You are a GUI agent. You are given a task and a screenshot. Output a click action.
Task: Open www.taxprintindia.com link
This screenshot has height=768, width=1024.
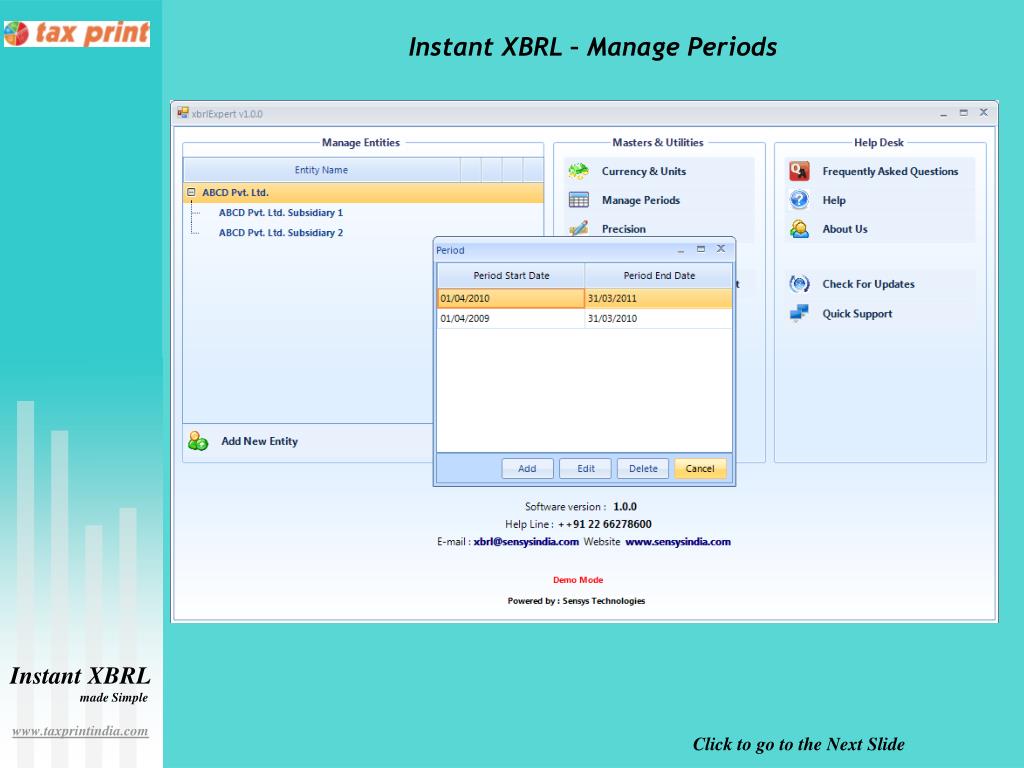(80, 731)
